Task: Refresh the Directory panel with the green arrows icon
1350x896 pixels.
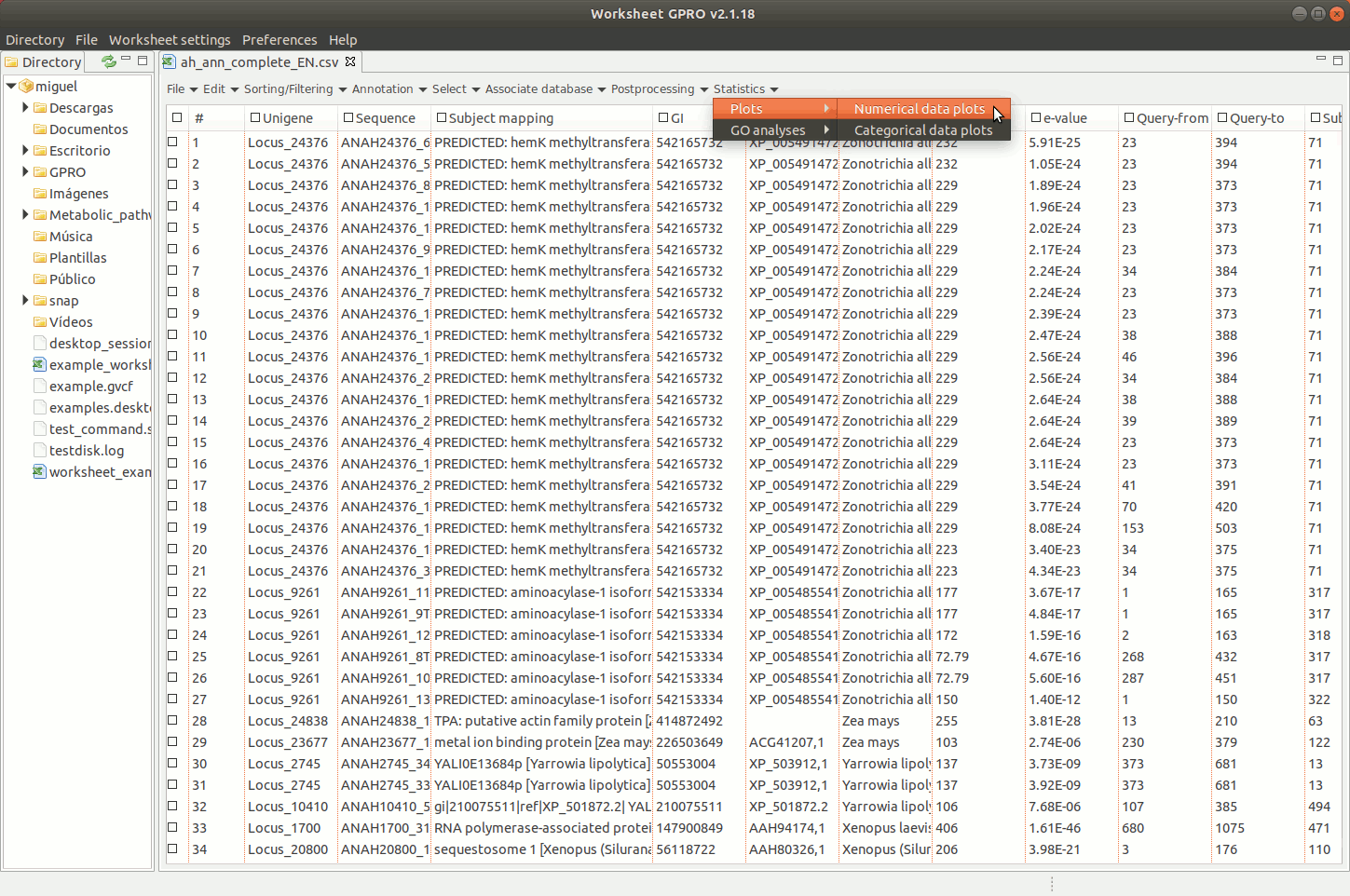Action: [109, 61]
